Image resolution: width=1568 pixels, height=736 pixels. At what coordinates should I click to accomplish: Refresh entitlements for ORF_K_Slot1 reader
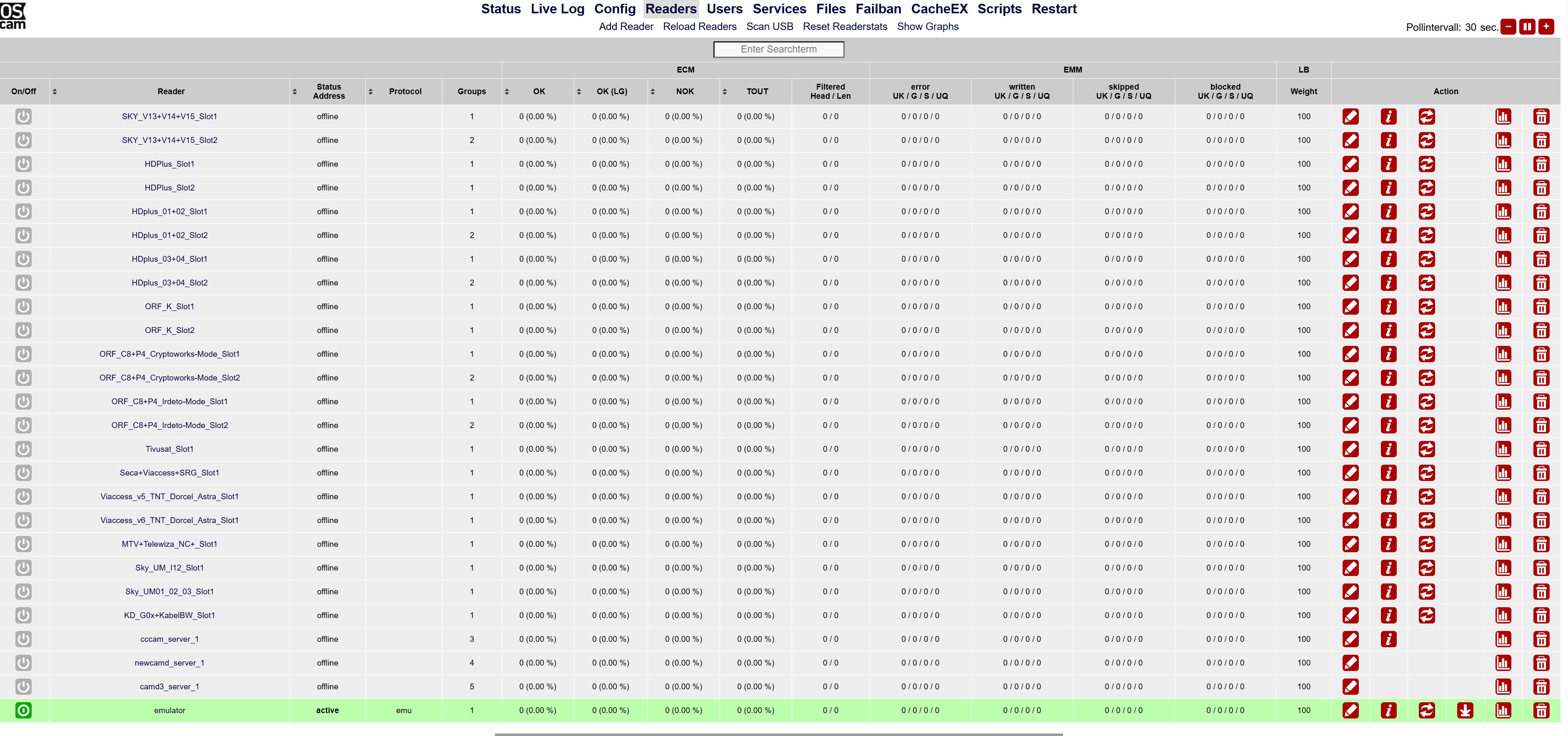pyautogui.click(x=1426, y=306)
